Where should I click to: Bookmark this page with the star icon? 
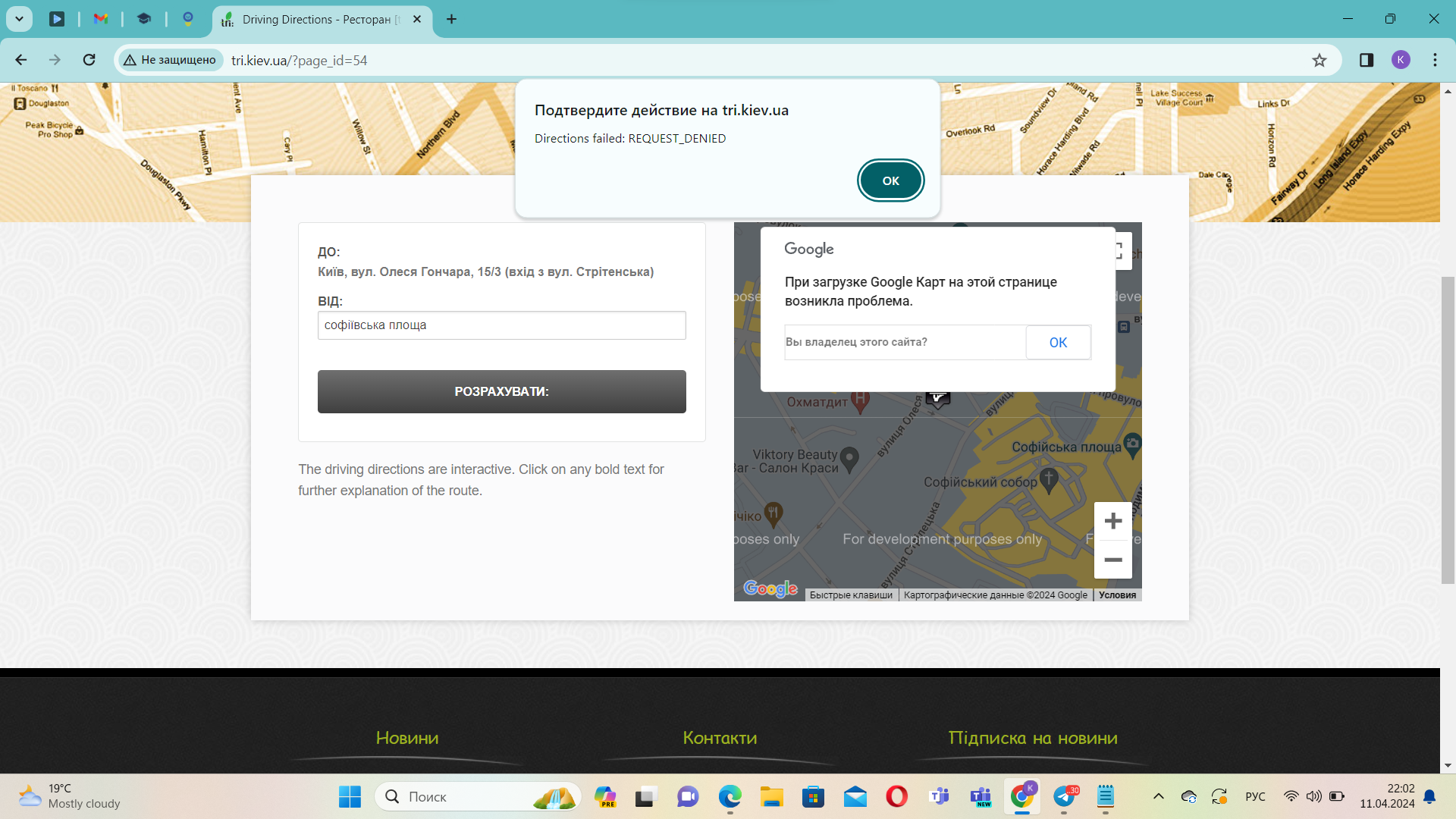point(1319,60)
